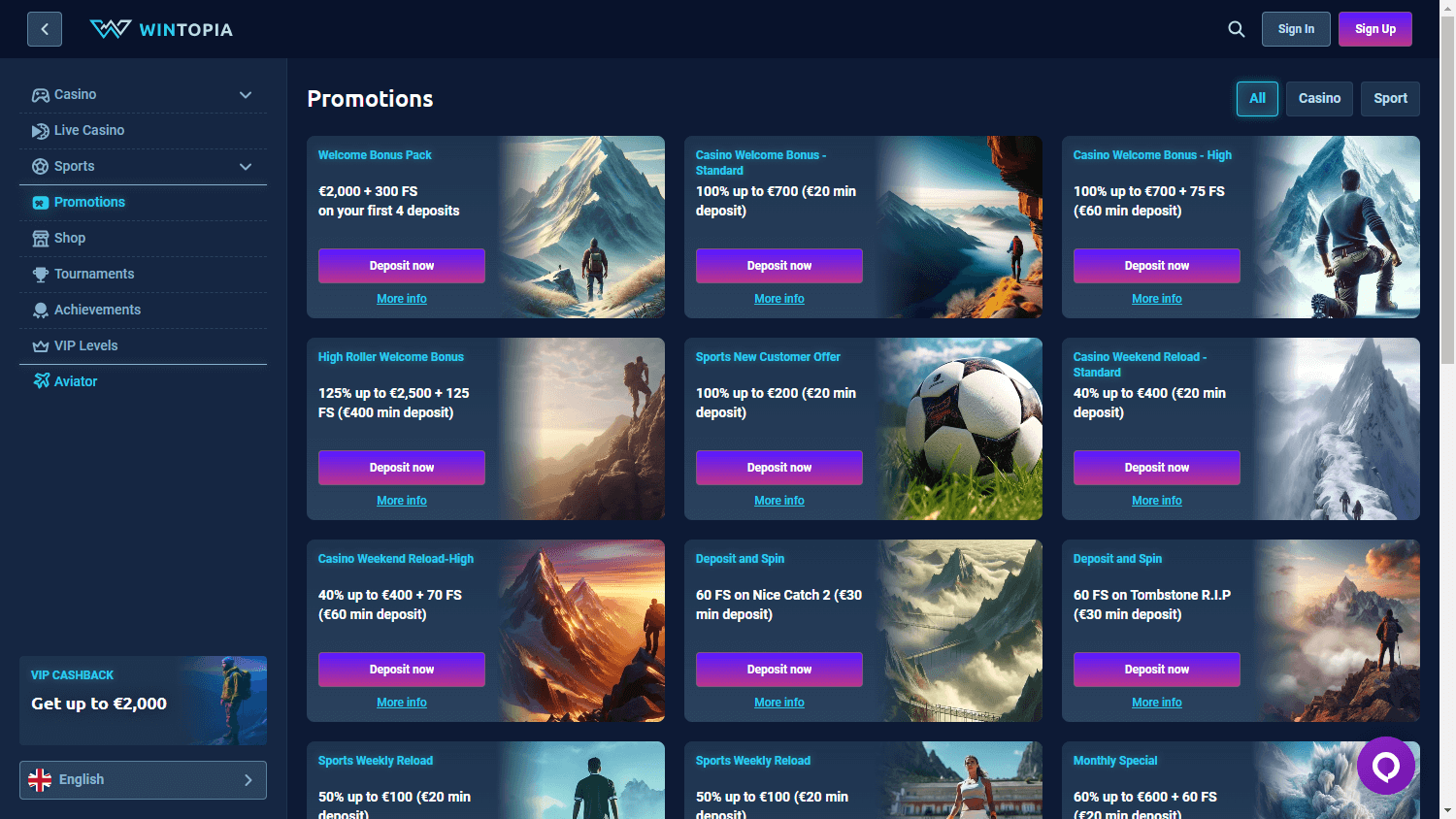Click the Casino gamepad icon in sidebar
The image size is (1456, 819).
(x=40, y=95)
